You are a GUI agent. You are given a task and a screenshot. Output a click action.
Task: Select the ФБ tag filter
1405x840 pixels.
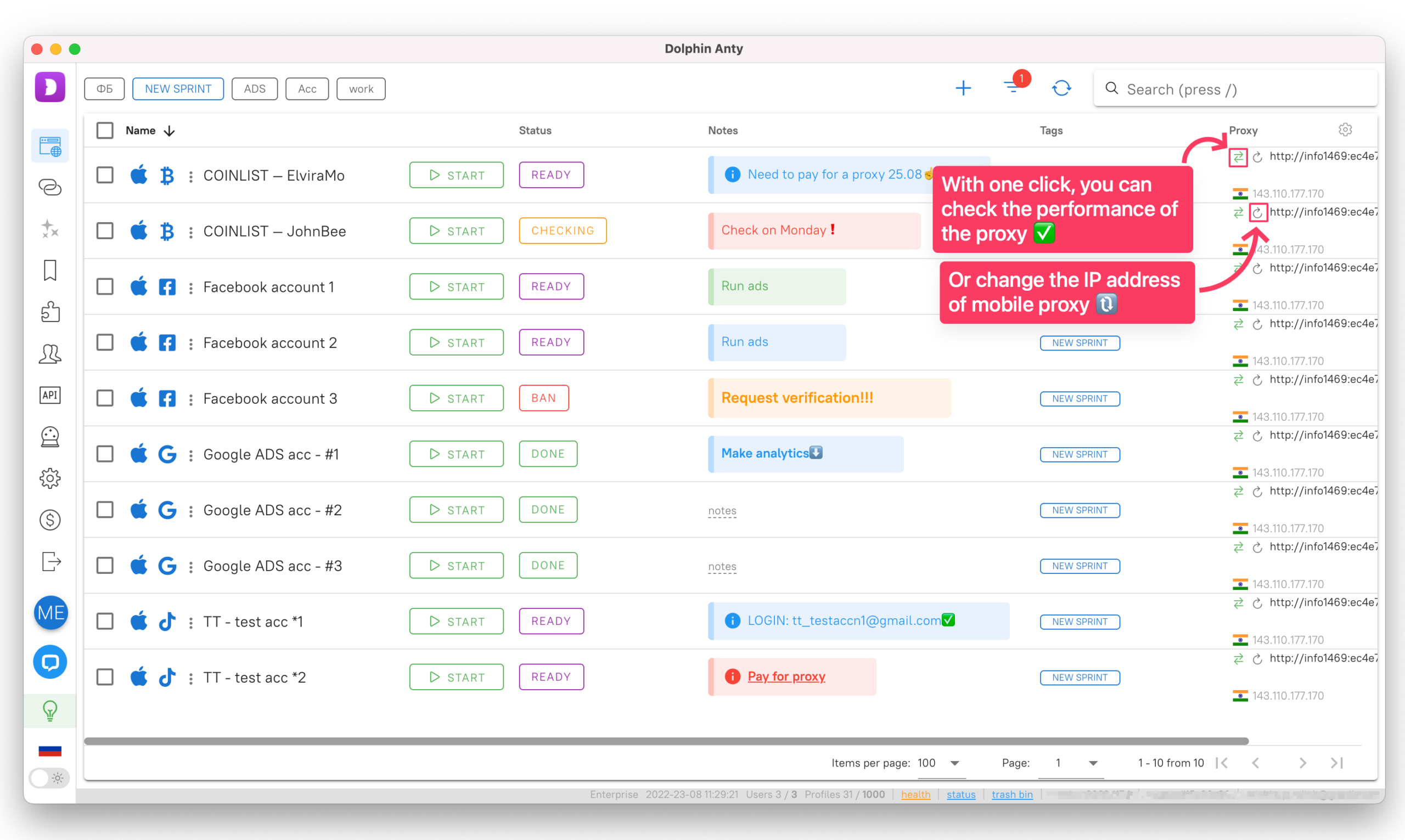point(104,89)
